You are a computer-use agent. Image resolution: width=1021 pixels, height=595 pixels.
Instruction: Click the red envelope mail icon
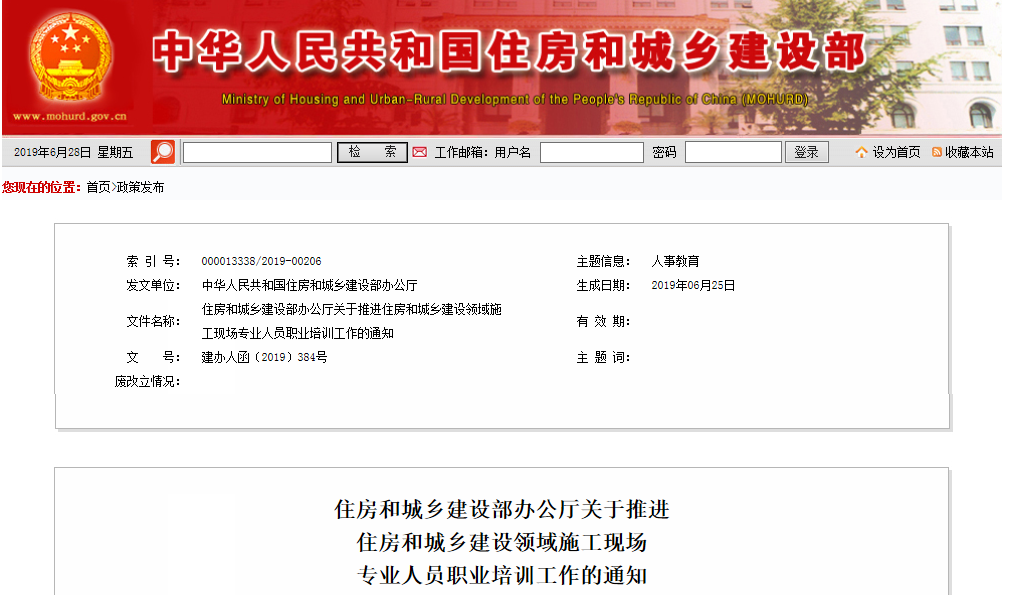click(420, 152)
